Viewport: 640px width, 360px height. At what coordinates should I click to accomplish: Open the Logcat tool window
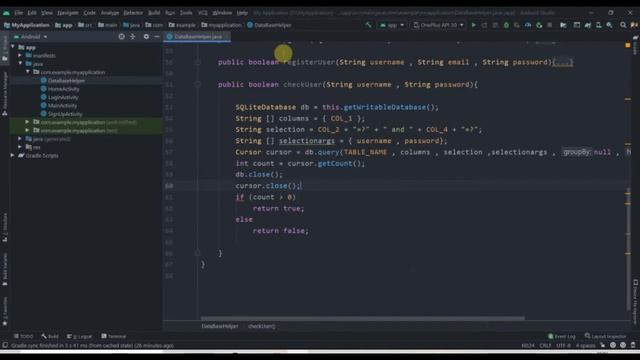point(80,336)
